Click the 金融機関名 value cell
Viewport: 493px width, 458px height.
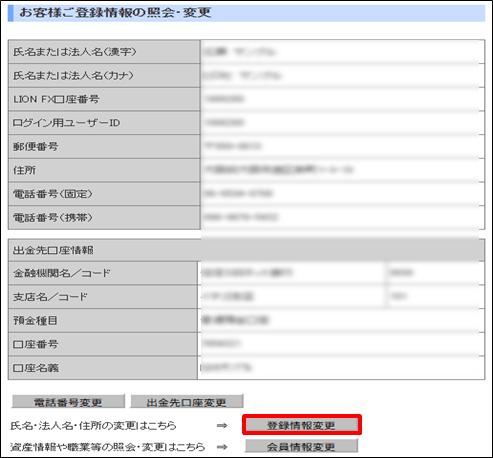(x=292, y=273)
